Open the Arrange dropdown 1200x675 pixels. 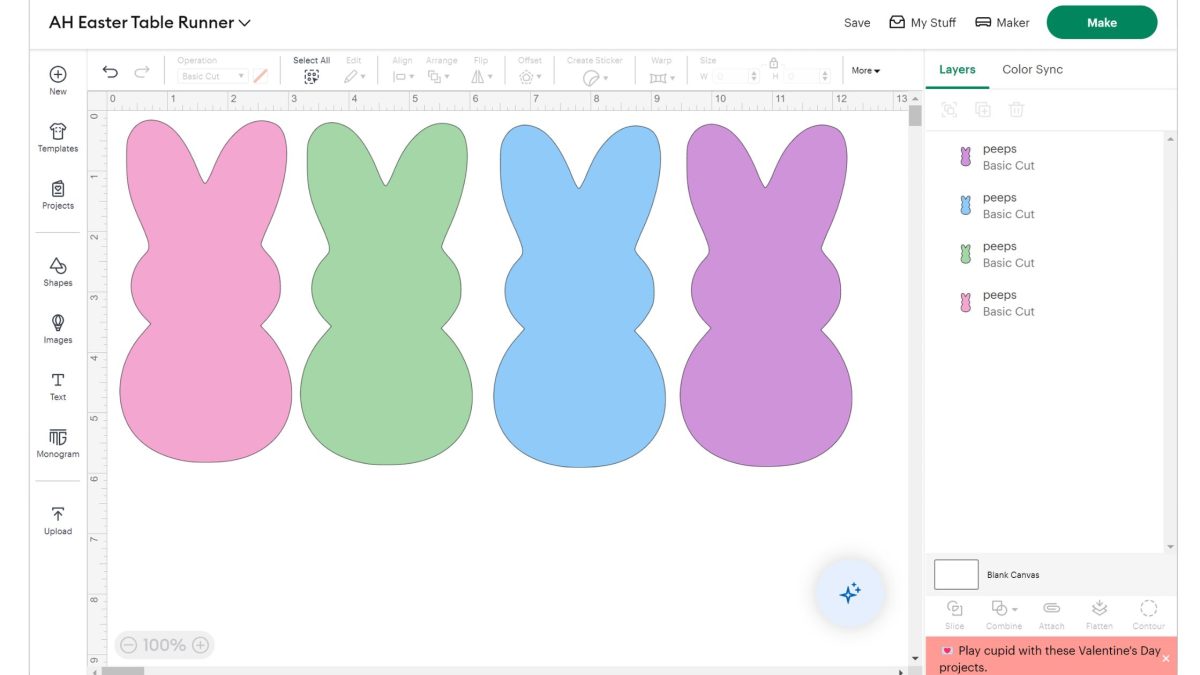(x=441, y=76)
